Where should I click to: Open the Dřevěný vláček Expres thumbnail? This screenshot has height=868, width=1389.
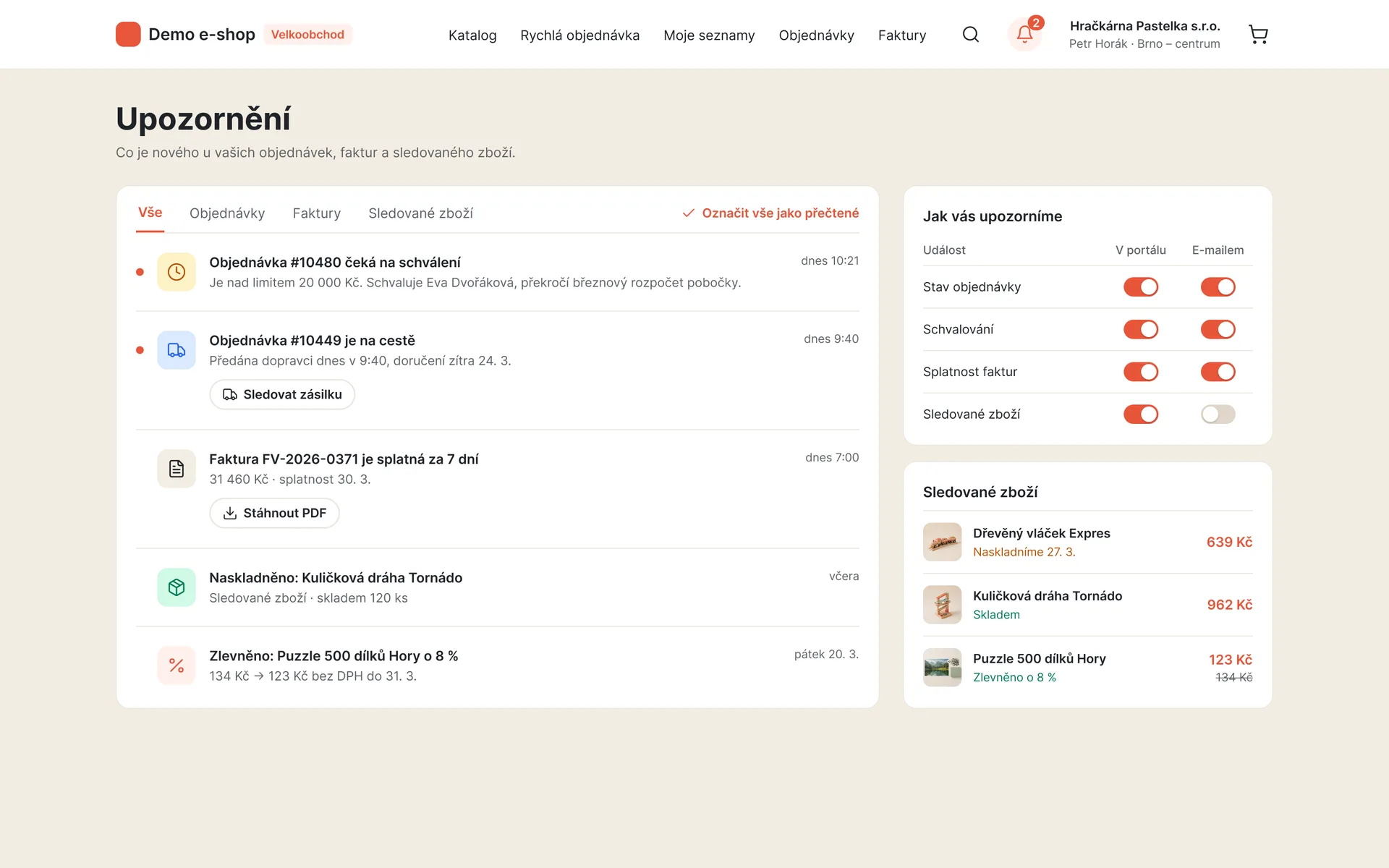pos(942,542)
